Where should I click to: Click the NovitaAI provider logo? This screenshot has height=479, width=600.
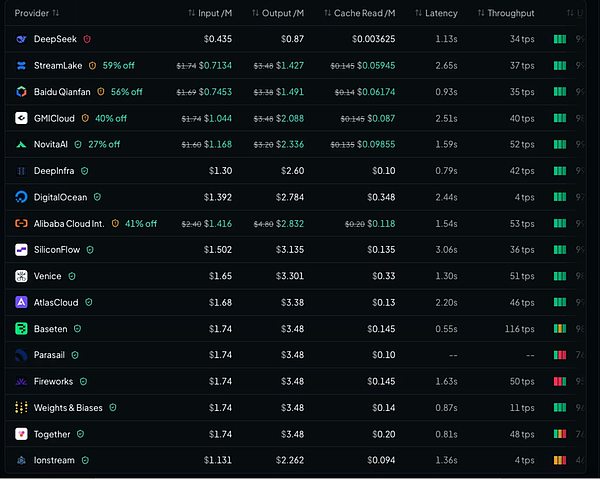pos(21,145)
